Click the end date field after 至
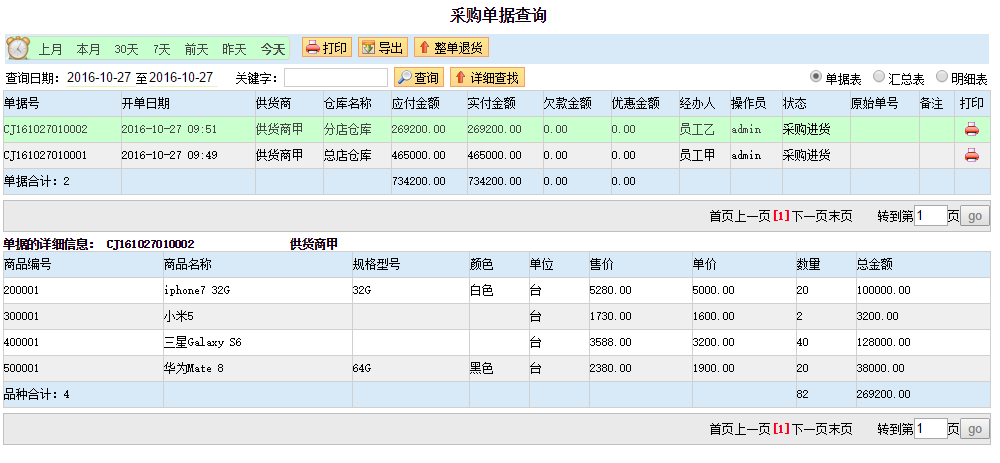Screen dimensions: 1000x463 coord(182,77)
